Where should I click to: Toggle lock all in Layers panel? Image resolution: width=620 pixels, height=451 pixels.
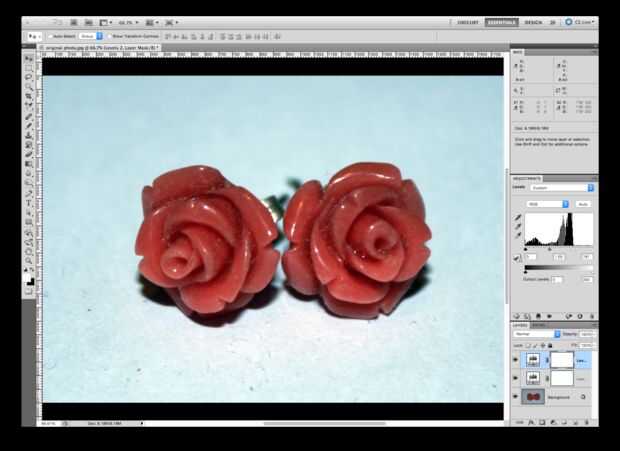550,346
